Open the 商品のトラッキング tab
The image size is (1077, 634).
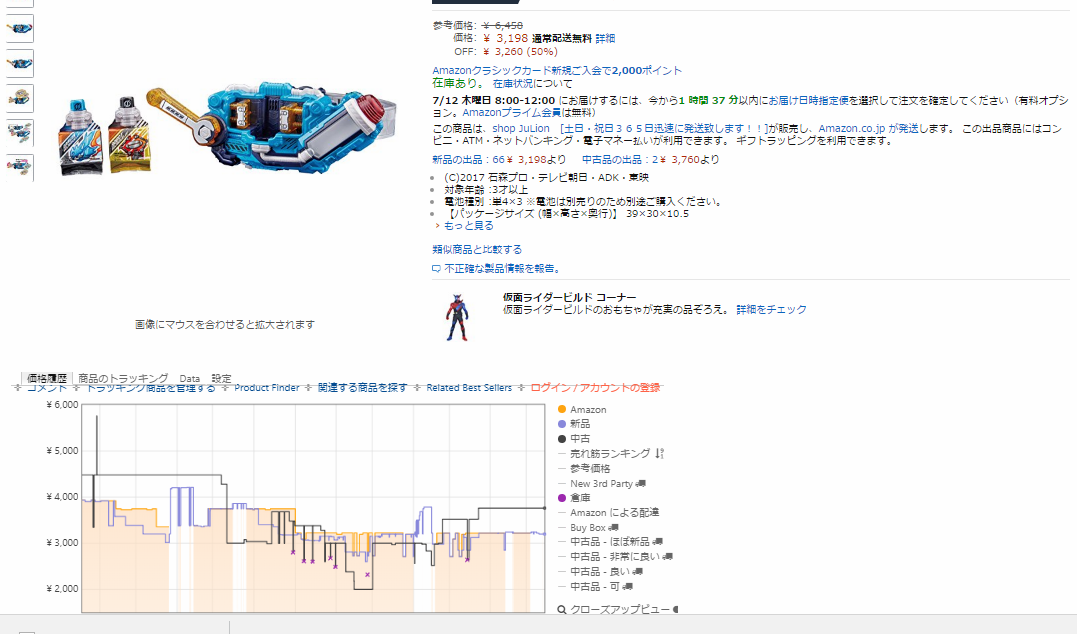pyautogui.click(x=122, y=378)
